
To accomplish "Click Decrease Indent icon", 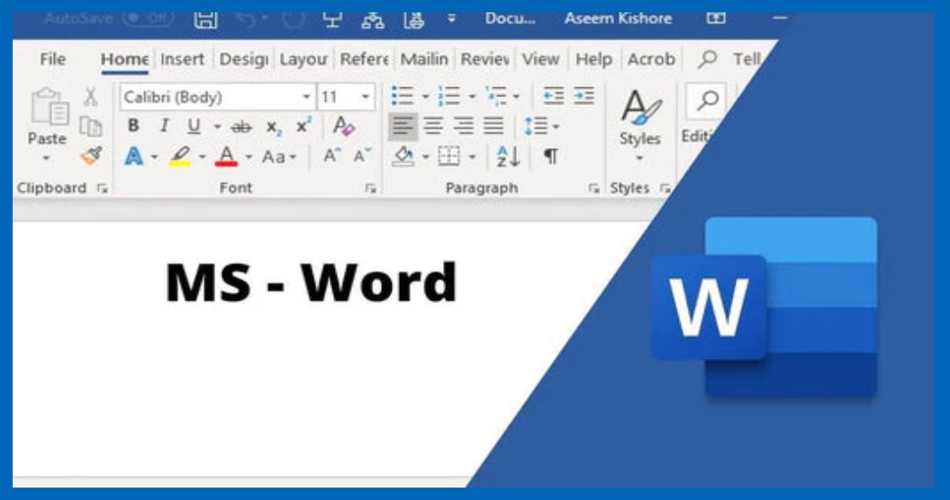I will point(553,96).
